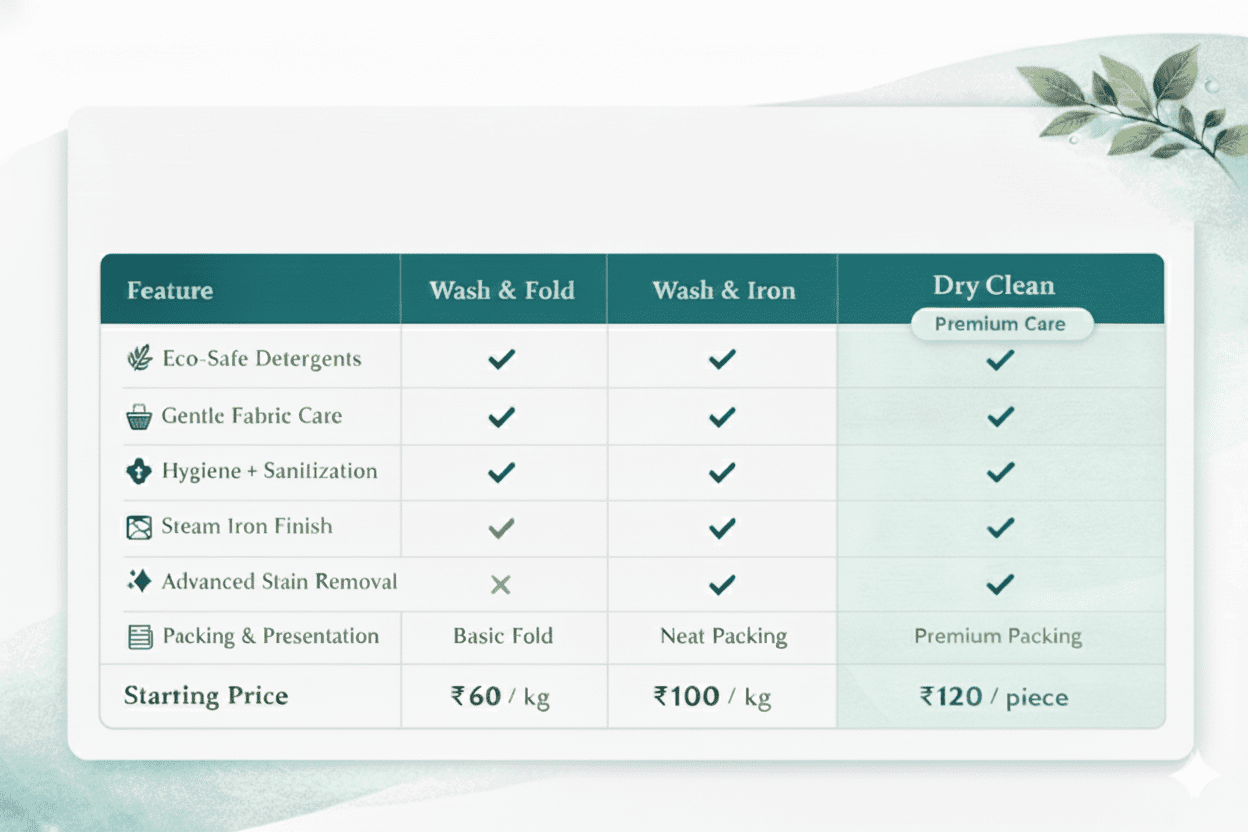This screenshot has width=1248, height=832.
Task: Click the Hygiene + Sanitization cross icon
Action: tap(139, 471)
